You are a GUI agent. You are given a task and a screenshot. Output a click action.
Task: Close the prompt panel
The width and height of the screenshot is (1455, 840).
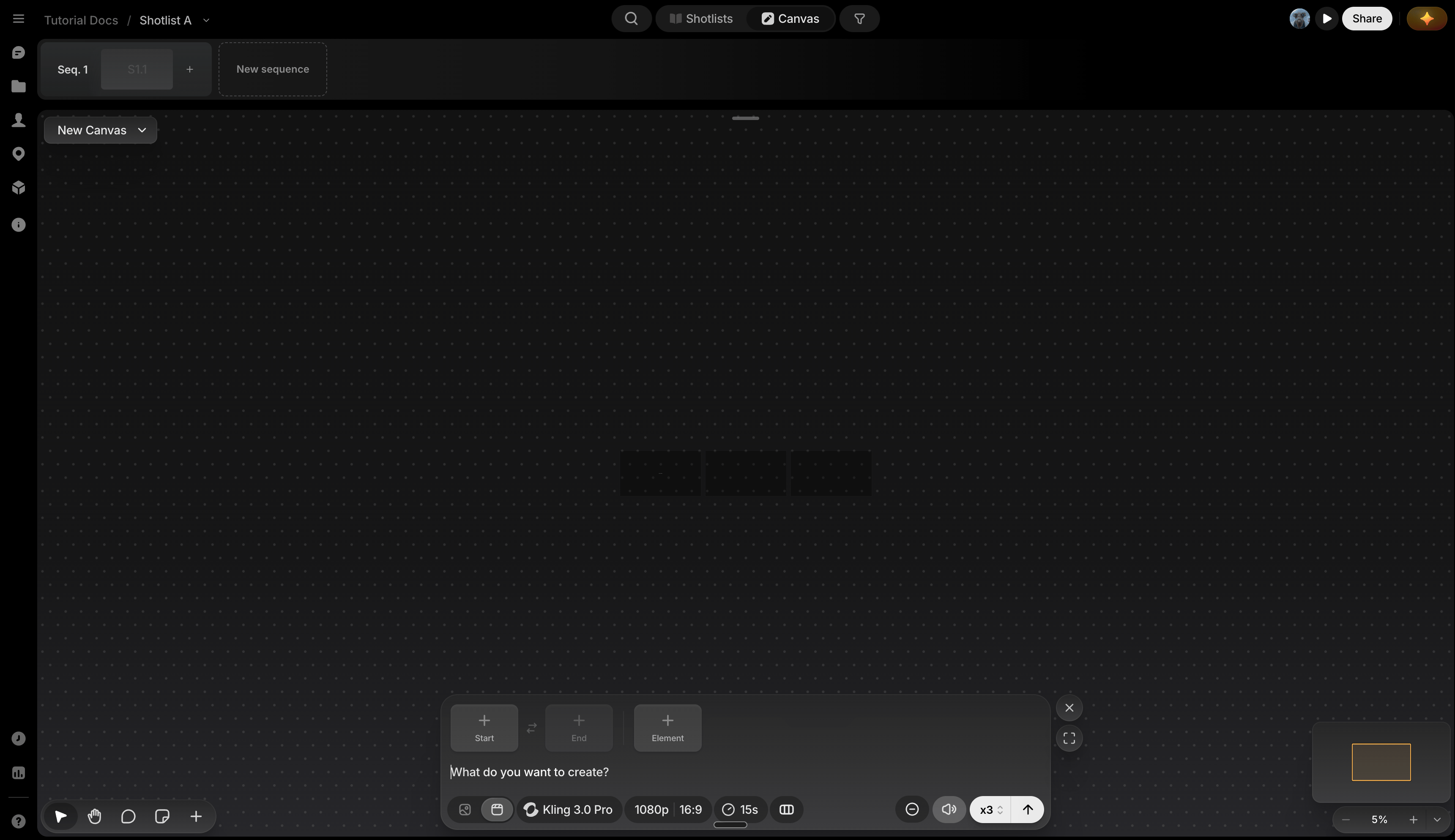coord(1069,708)
